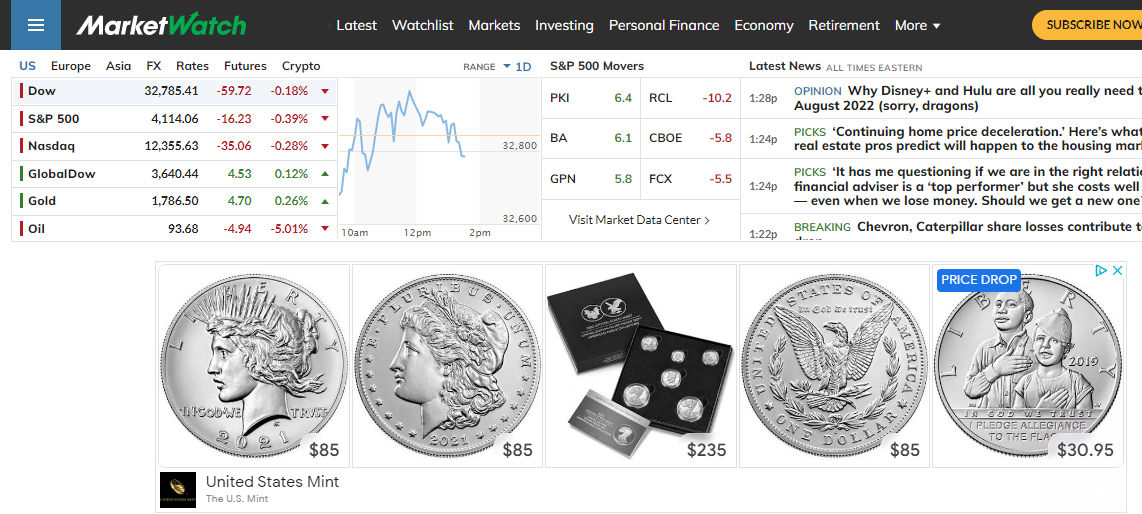The image size is (1142, 514).
Task: Click the SUBSCRIBE NOW button
Action: (1092, 25)
